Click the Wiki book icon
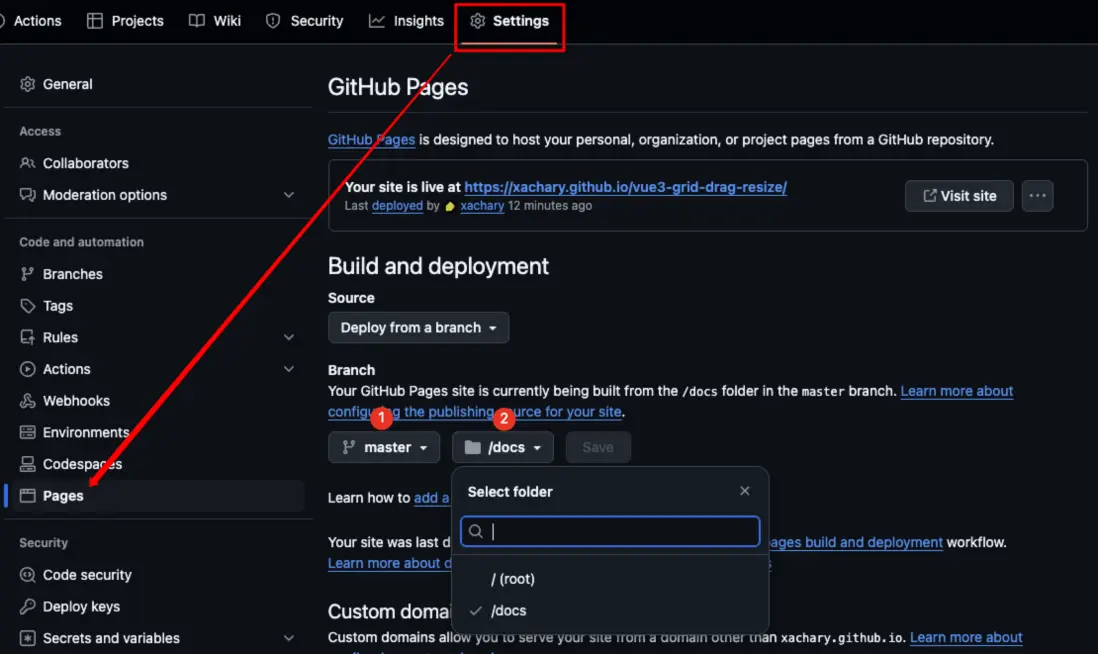Screen dimensions: 1098x654 coord(197,21)
